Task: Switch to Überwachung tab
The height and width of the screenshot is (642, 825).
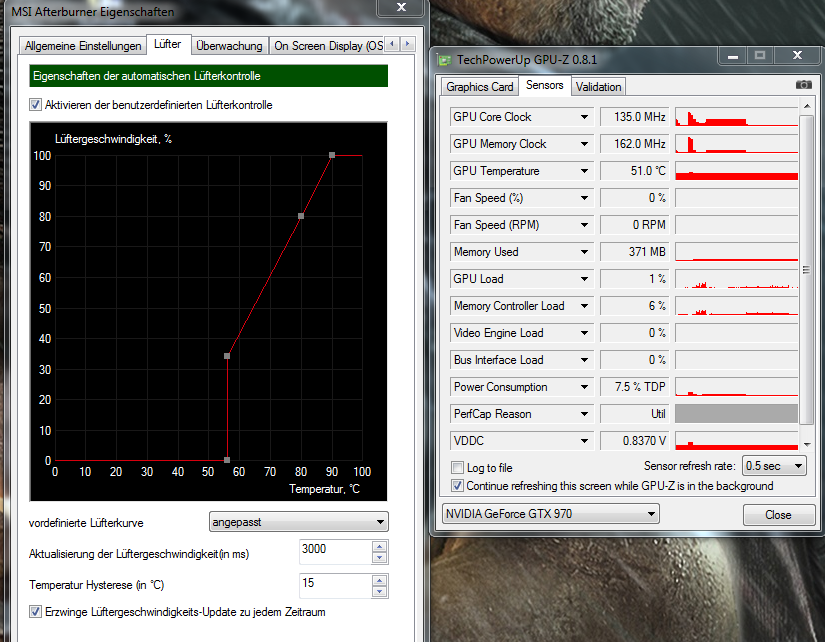Action: pyautogui.click(x=229, y=46)
